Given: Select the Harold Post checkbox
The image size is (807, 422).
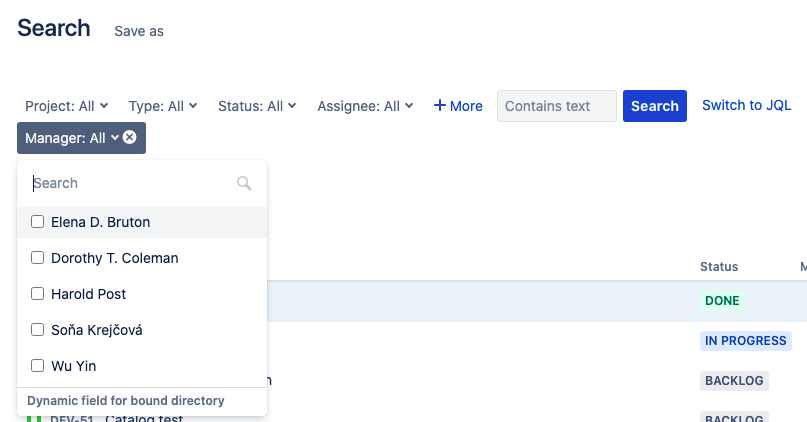Looking at the screenshot, I should [38, 294].
